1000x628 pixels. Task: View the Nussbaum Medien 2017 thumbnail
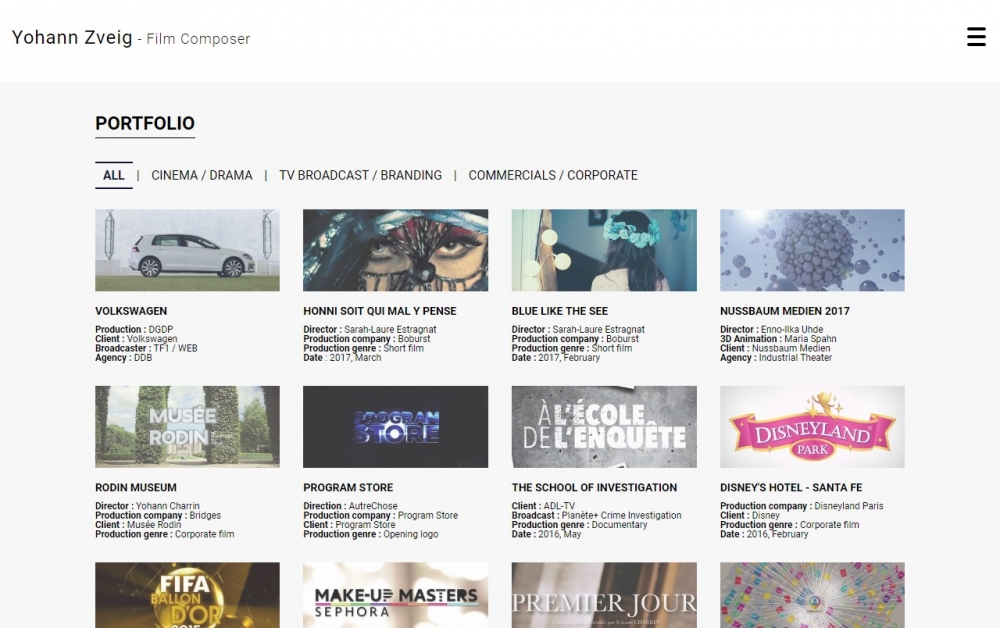pos(812,250)
